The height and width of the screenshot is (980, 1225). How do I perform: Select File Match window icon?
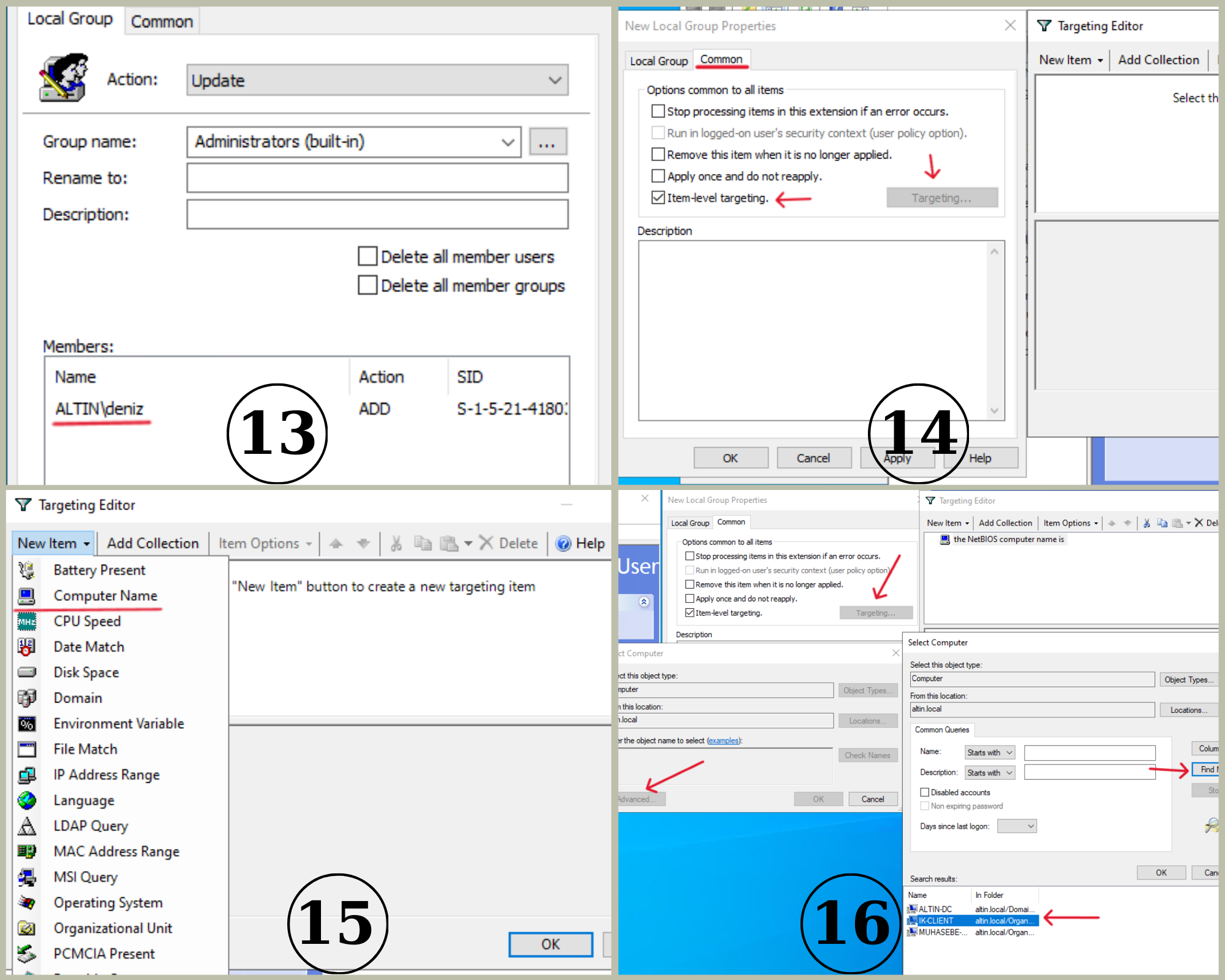tap(26, 749)
